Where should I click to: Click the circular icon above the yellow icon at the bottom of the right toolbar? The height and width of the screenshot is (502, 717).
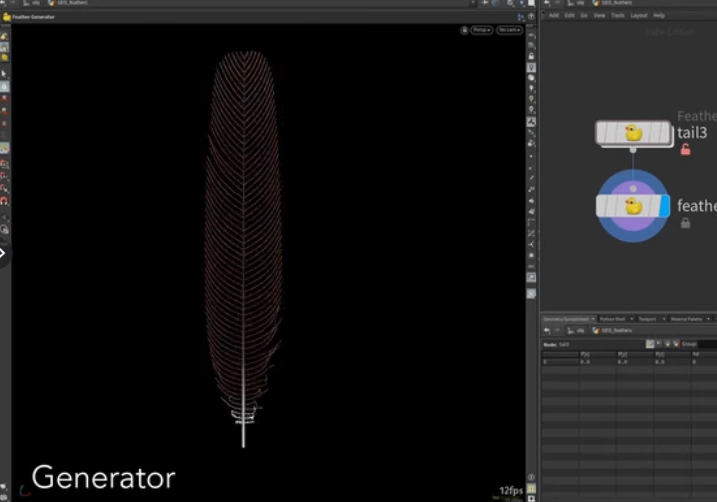point(531,477)
